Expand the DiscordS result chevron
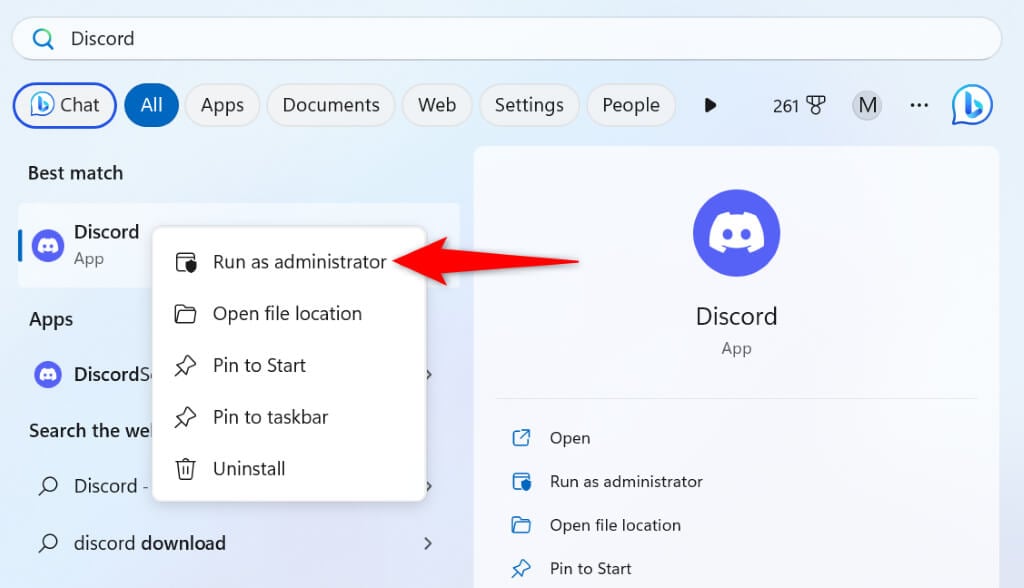Image resolution: width=1024 pixels, height=588 pixels. click(x=429, y=374)
